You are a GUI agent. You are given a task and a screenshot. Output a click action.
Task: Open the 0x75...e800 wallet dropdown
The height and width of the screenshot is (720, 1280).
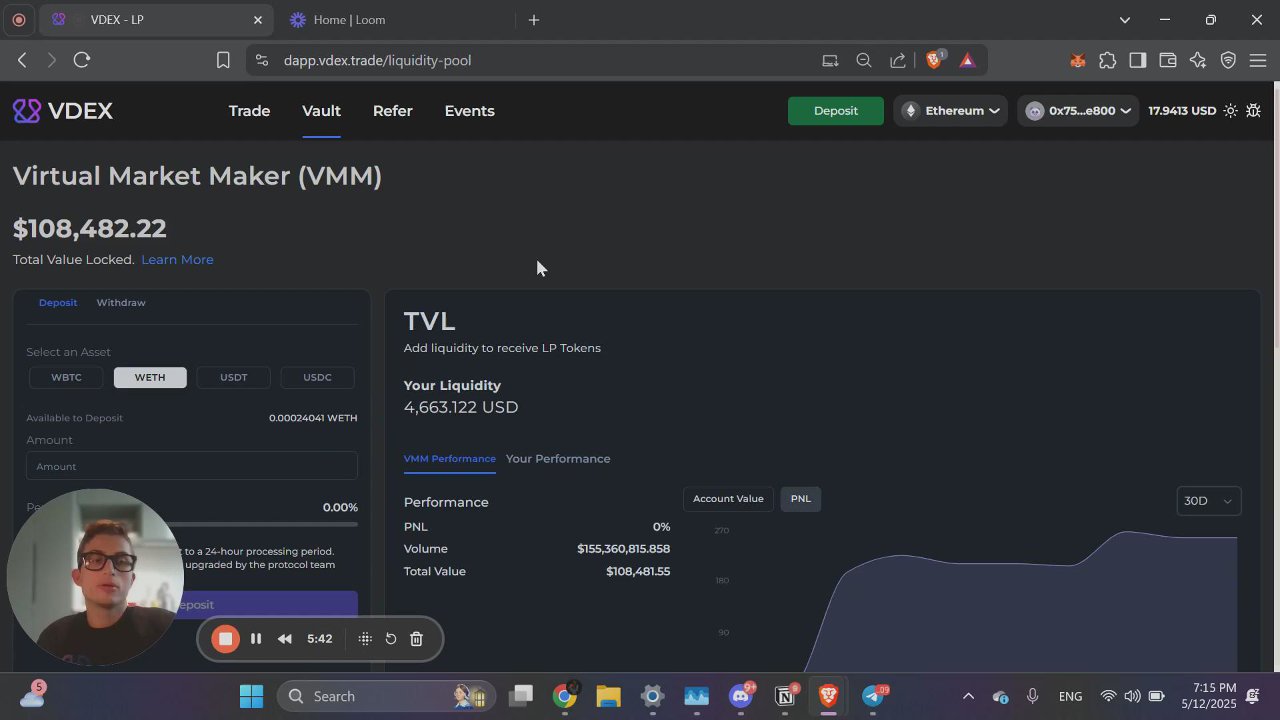point(1078,111)
